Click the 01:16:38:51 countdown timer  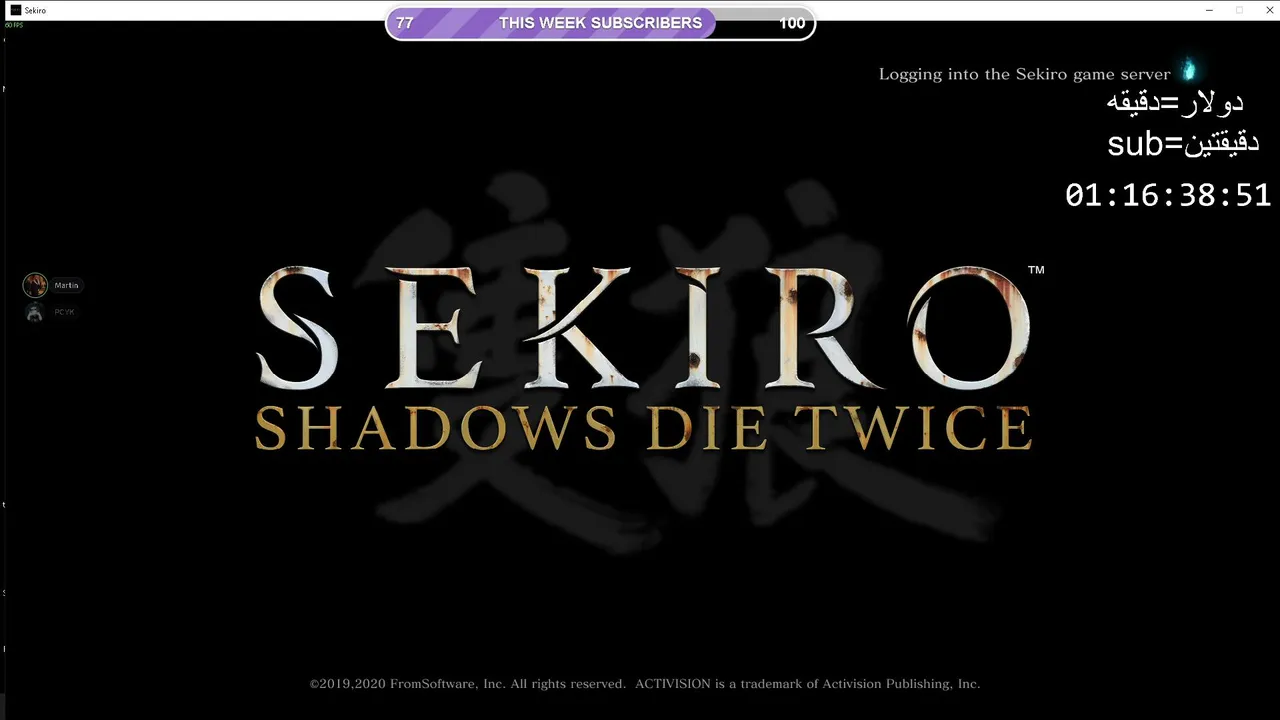tap(1168, 195)
